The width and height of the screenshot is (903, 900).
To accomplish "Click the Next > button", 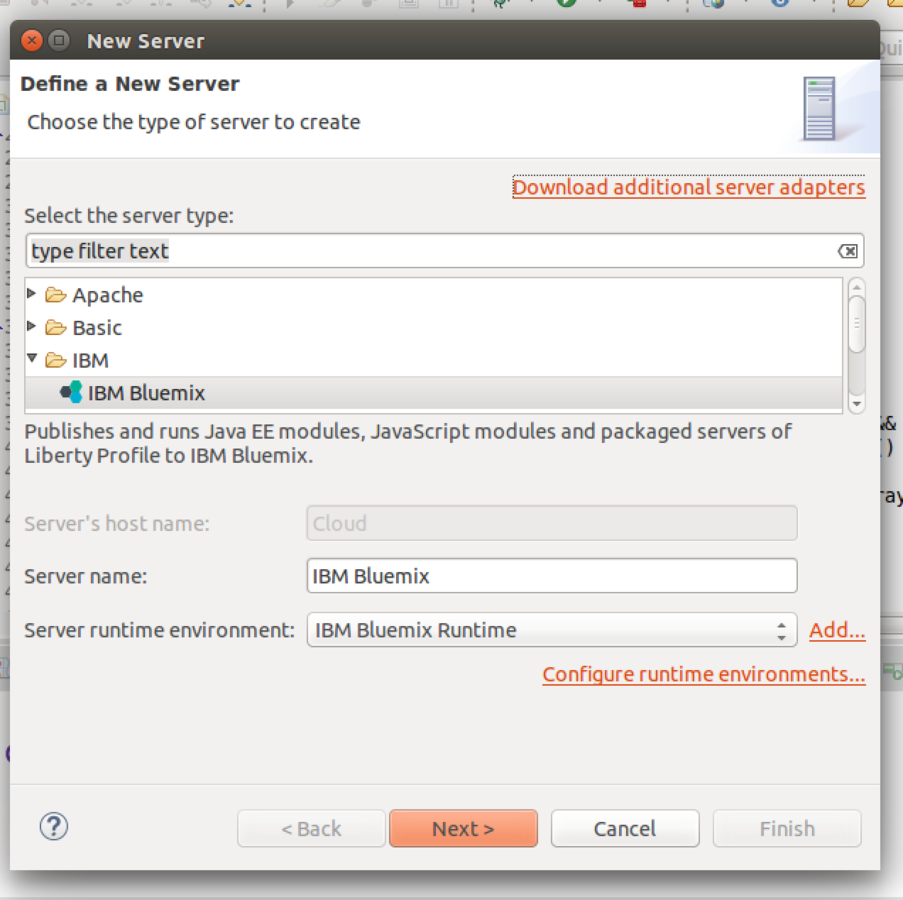I will click(x=464, y=829).
